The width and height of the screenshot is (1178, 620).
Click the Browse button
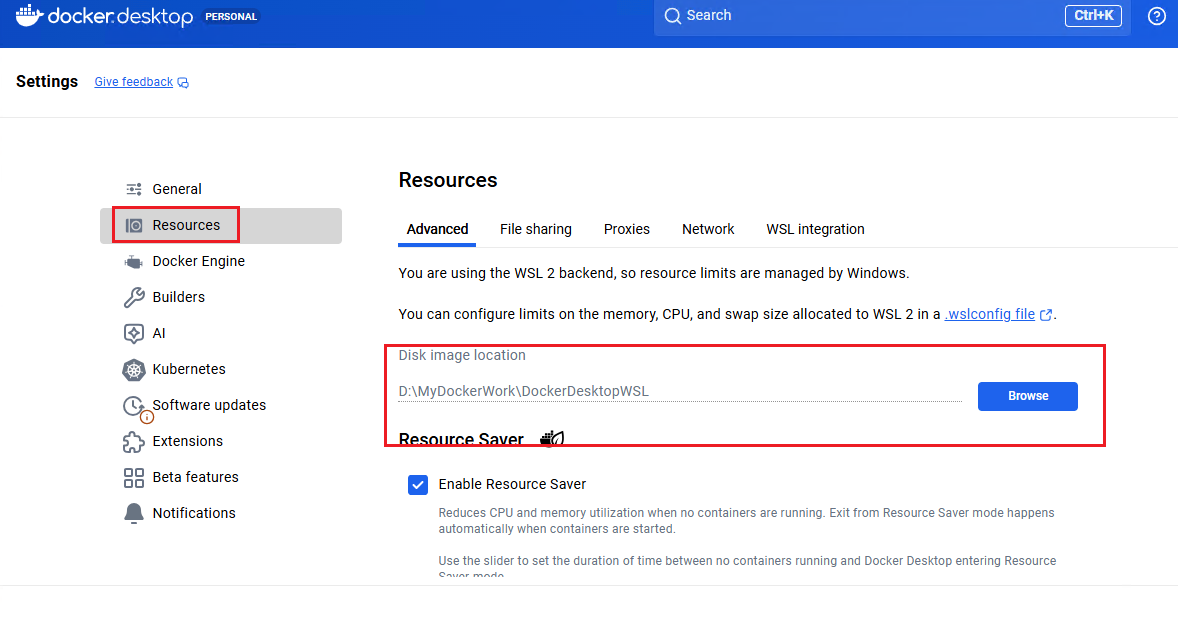pos(1027,396)
